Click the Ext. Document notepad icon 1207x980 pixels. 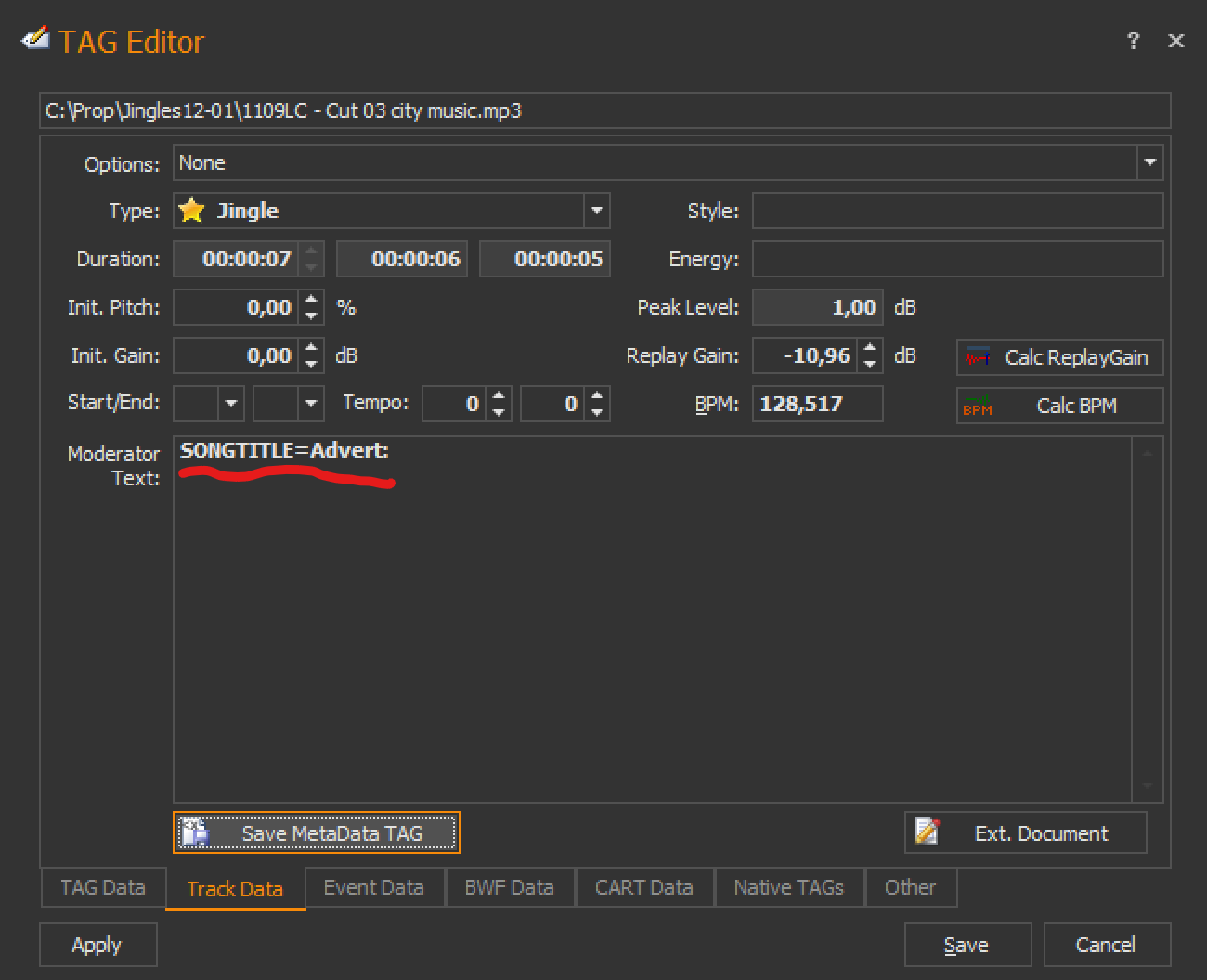point(928,832)
